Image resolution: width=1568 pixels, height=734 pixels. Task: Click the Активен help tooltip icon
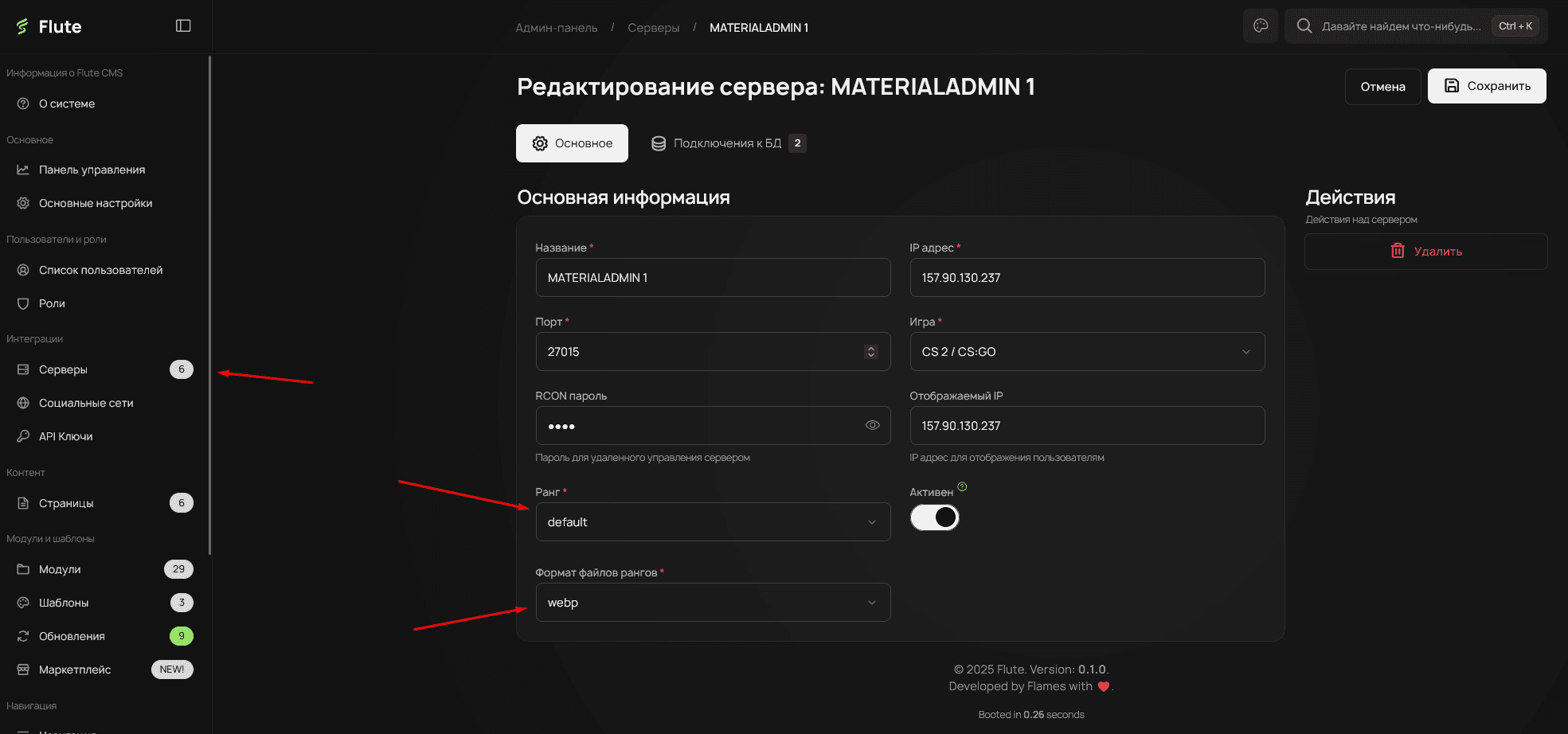(x=962, y=486)
